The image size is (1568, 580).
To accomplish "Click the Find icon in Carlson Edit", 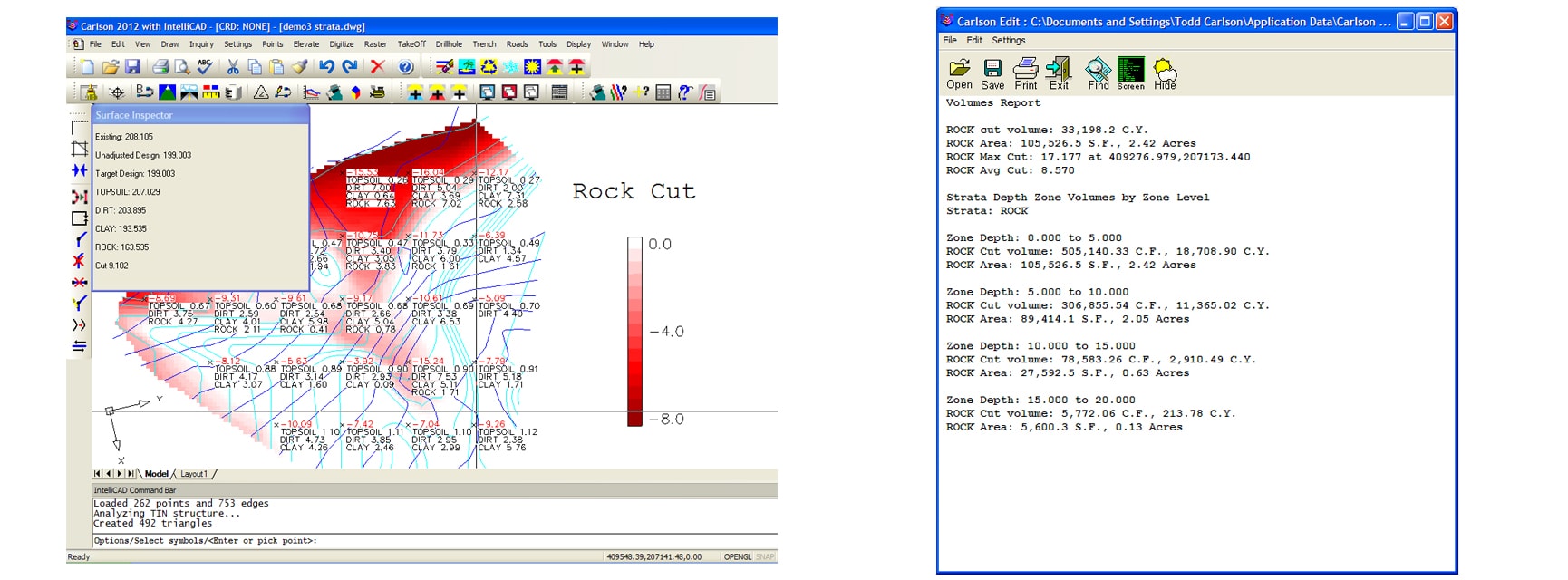I will 1098,72.
